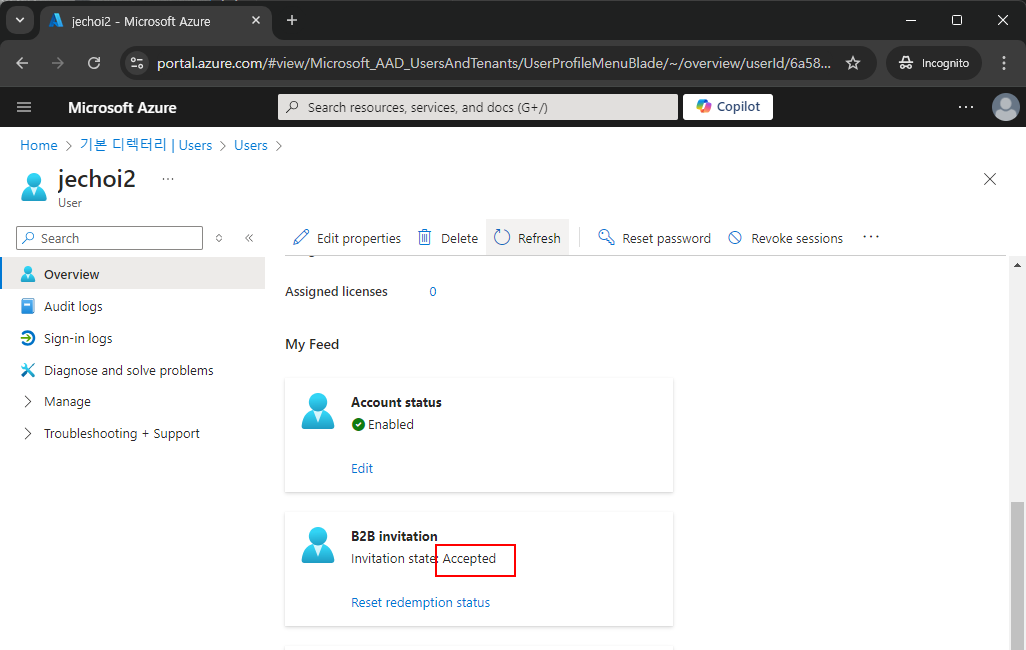Click the Enabled status text

[x=391, y=424]
